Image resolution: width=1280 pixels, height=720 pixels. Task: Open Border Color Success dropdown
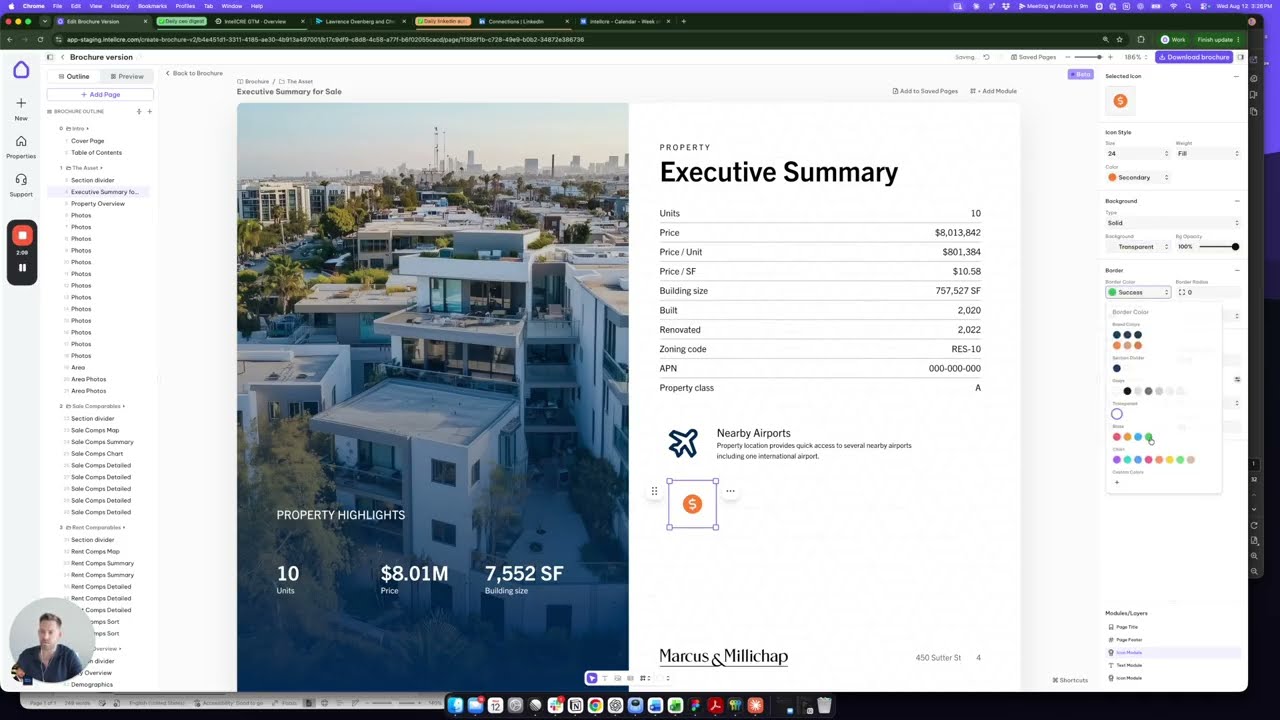pyautogui.click(x=1138, y=292)
